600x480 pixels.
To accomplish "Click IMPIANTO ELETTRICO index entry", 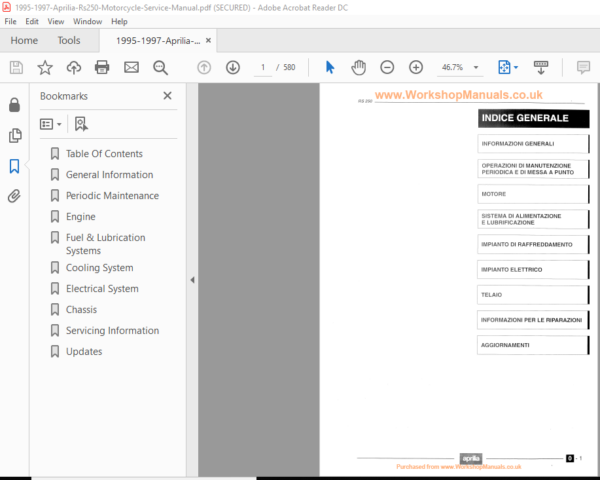I will (533, 269).
